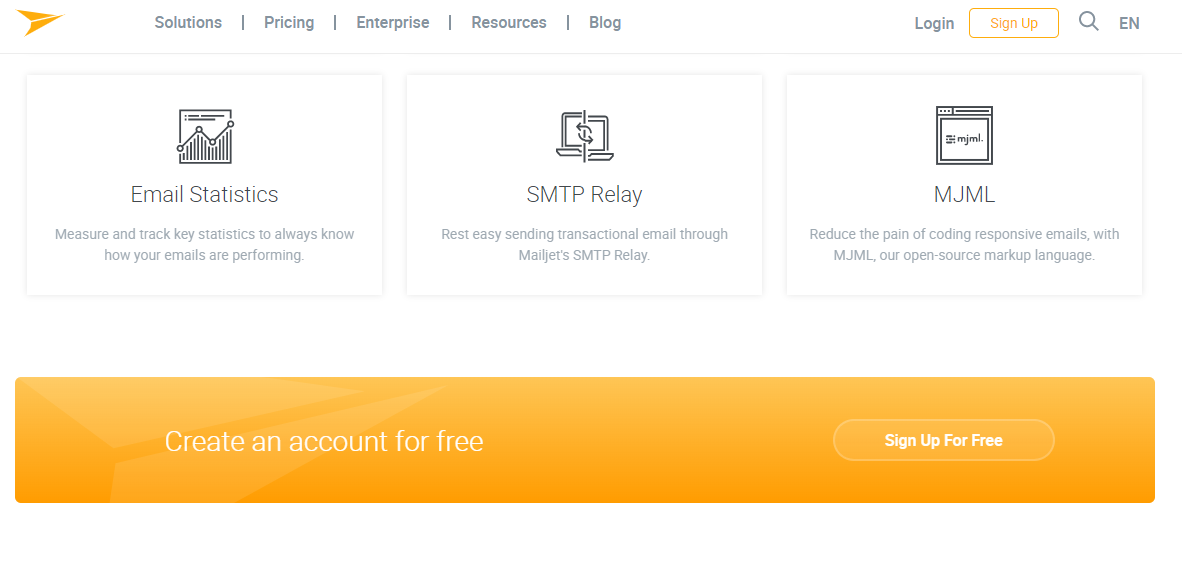Open the MJML card heading
Screen dimensions: 1182x583
[964, 195]
